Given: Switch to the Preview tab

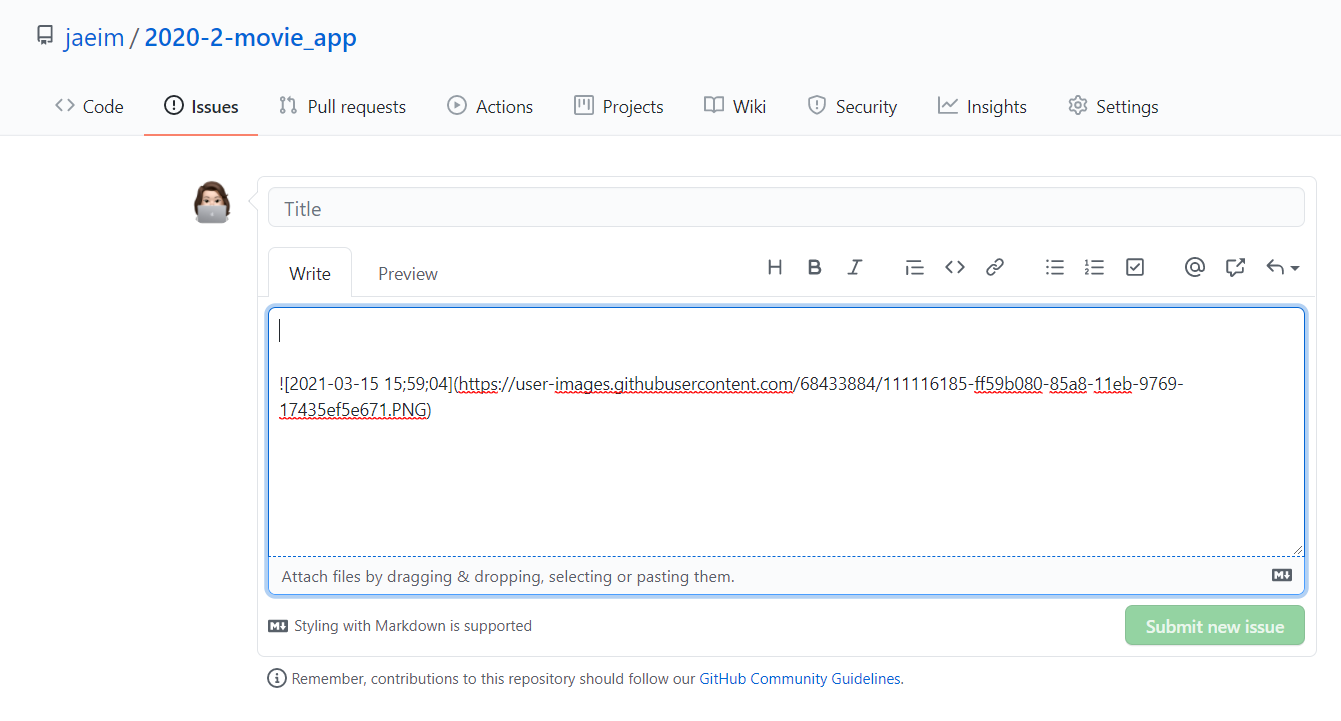Looking at the screenshot, I should tap(407, 273).
